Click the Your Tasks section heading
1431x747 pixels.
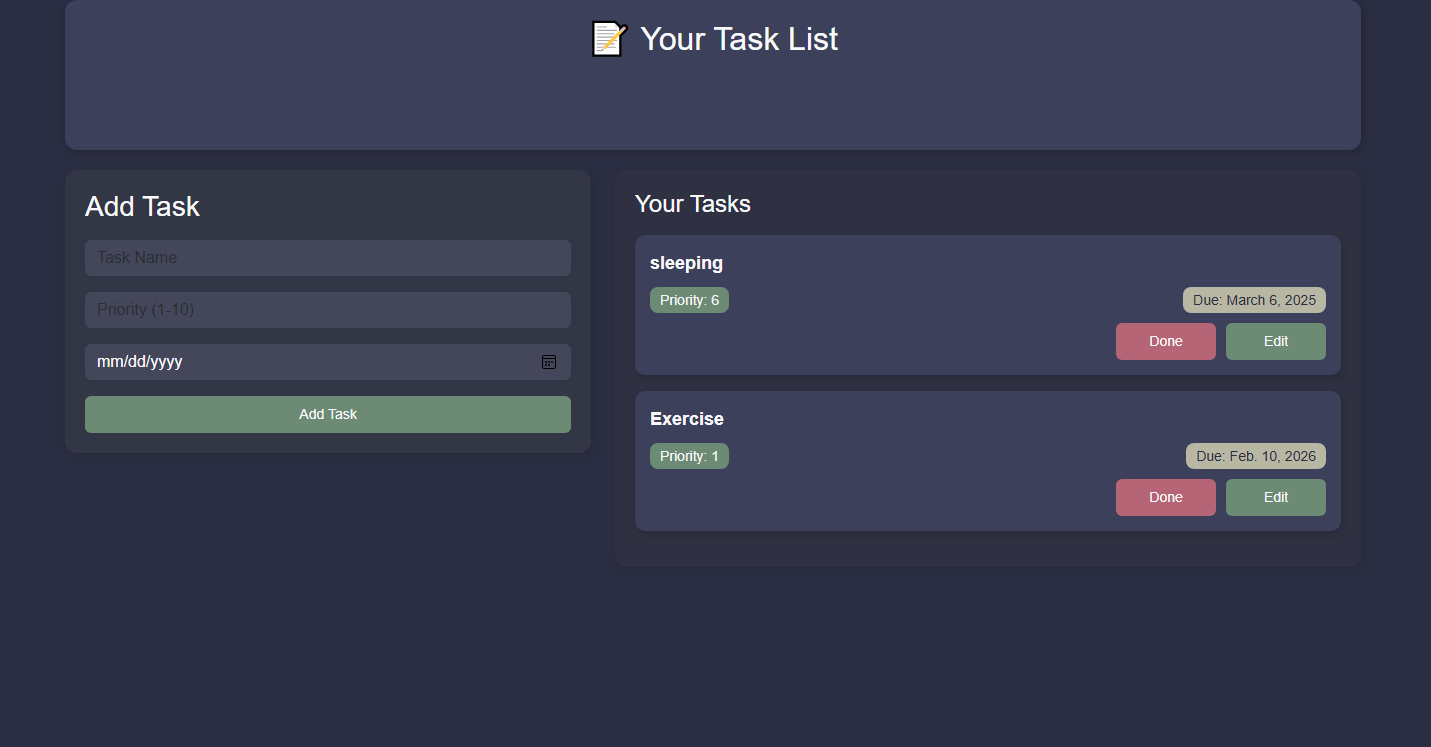coord(693,203)
